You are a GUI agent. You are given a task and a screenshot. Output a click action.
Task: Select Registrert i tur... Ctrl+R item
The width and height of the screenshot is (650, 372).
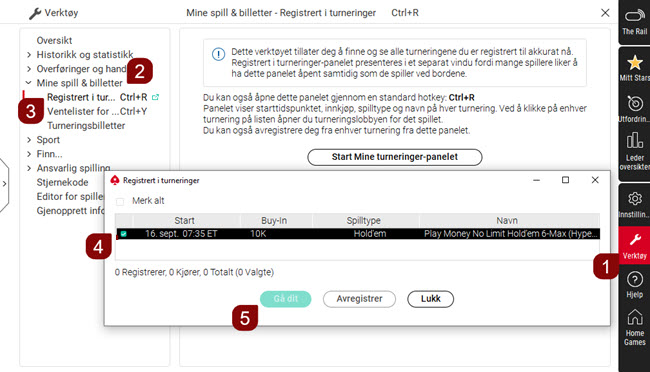(x=97, y=97)
